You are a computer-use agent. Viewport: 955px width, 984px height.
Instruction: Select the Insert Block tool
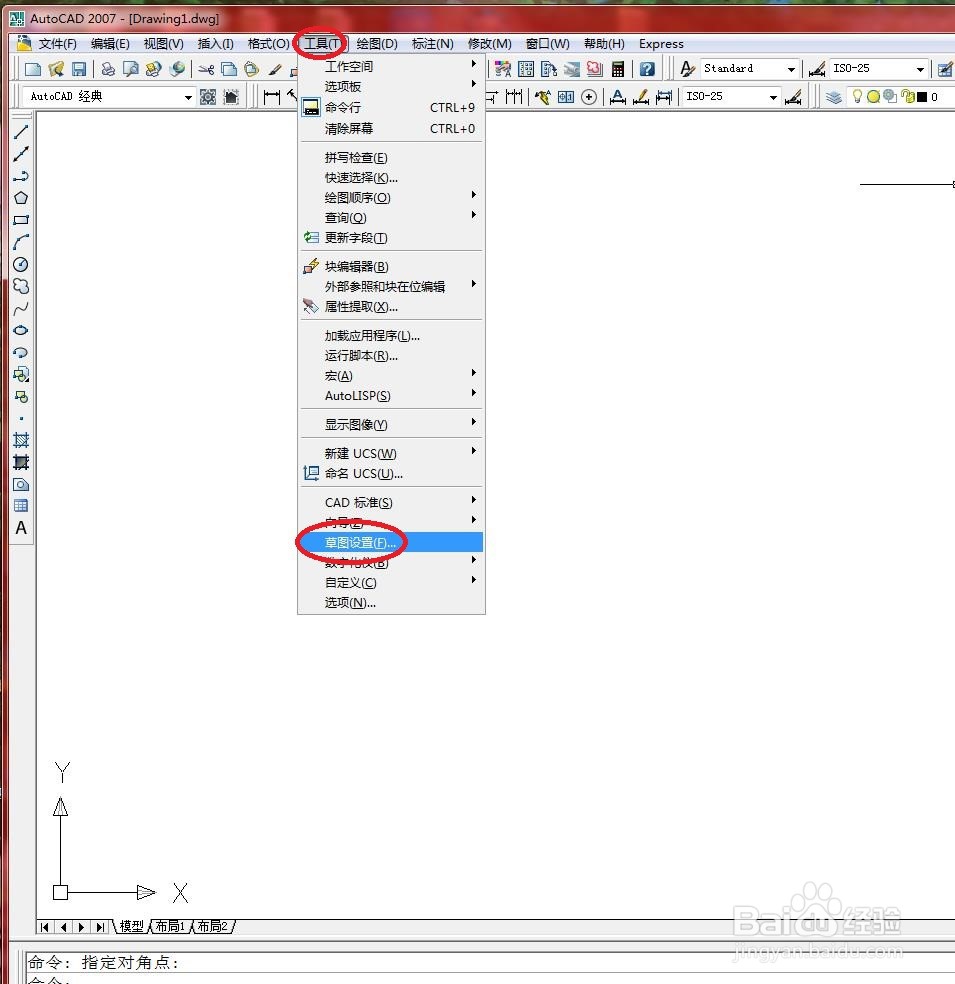click(x=21, y=375)
